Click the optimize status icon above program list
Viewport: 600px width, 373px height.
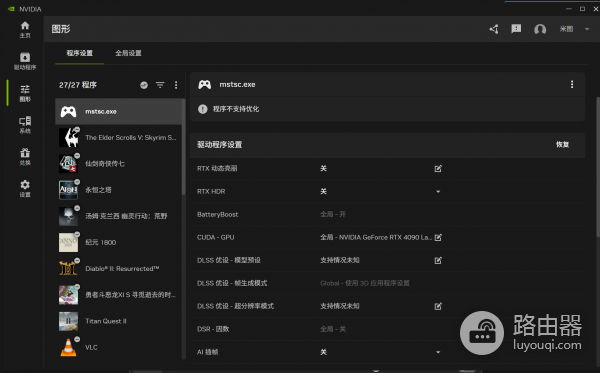click(x=144, y=85)
